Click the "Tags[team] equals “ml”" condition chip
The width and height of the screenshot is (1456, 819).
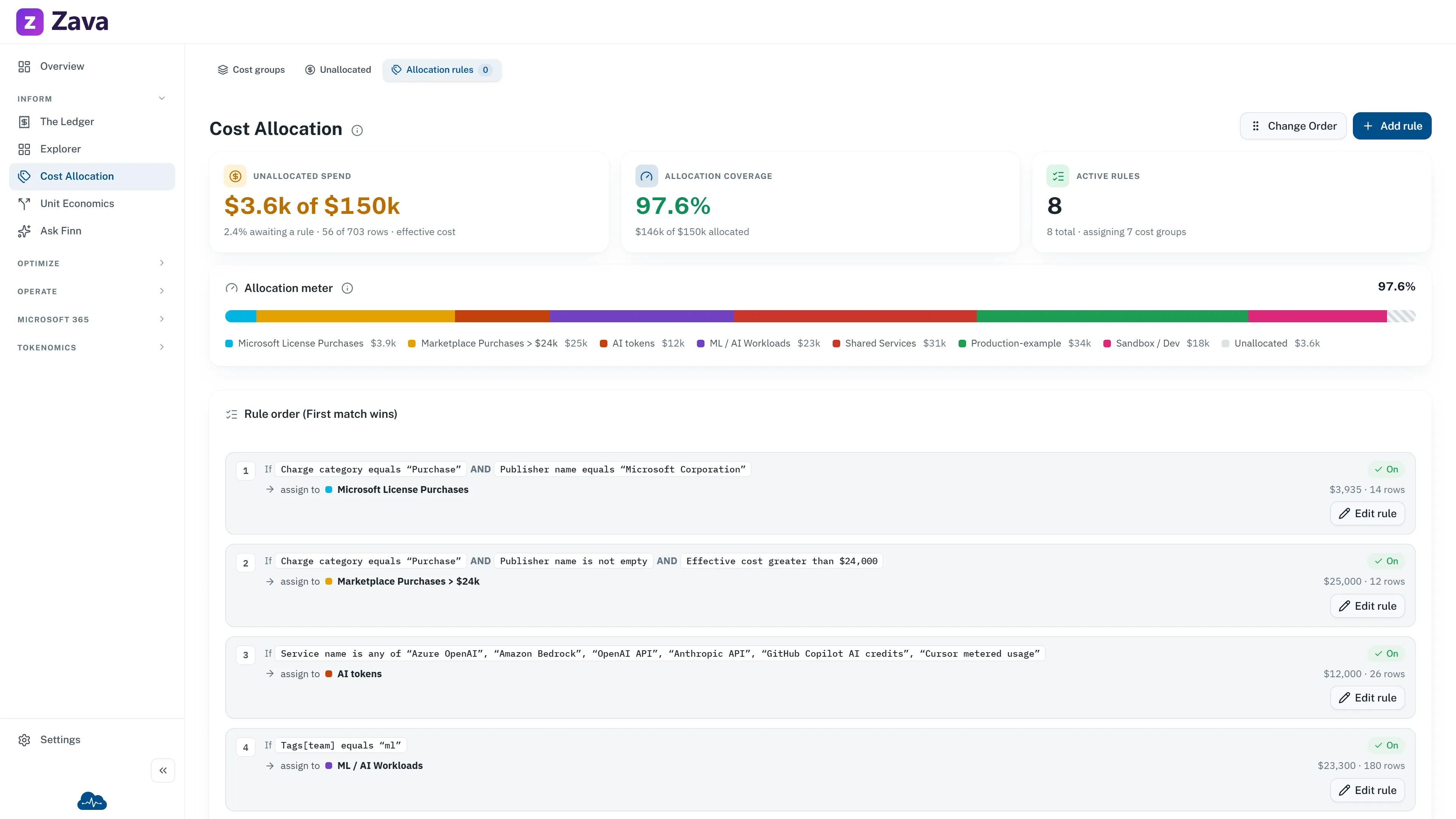[341, 745]
